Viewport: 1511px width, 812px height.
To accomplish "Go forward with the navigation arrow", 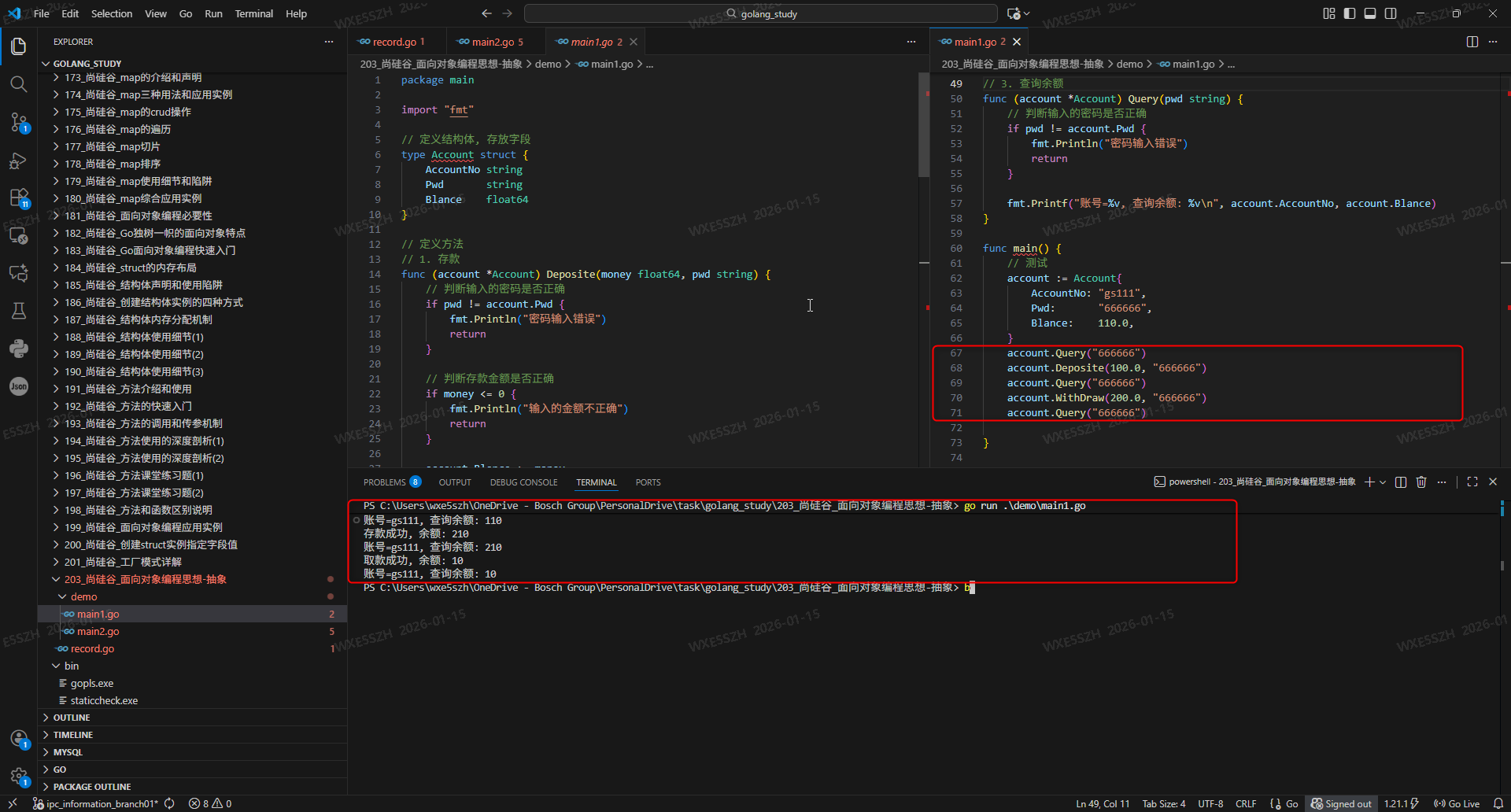I will coord(508,13).
